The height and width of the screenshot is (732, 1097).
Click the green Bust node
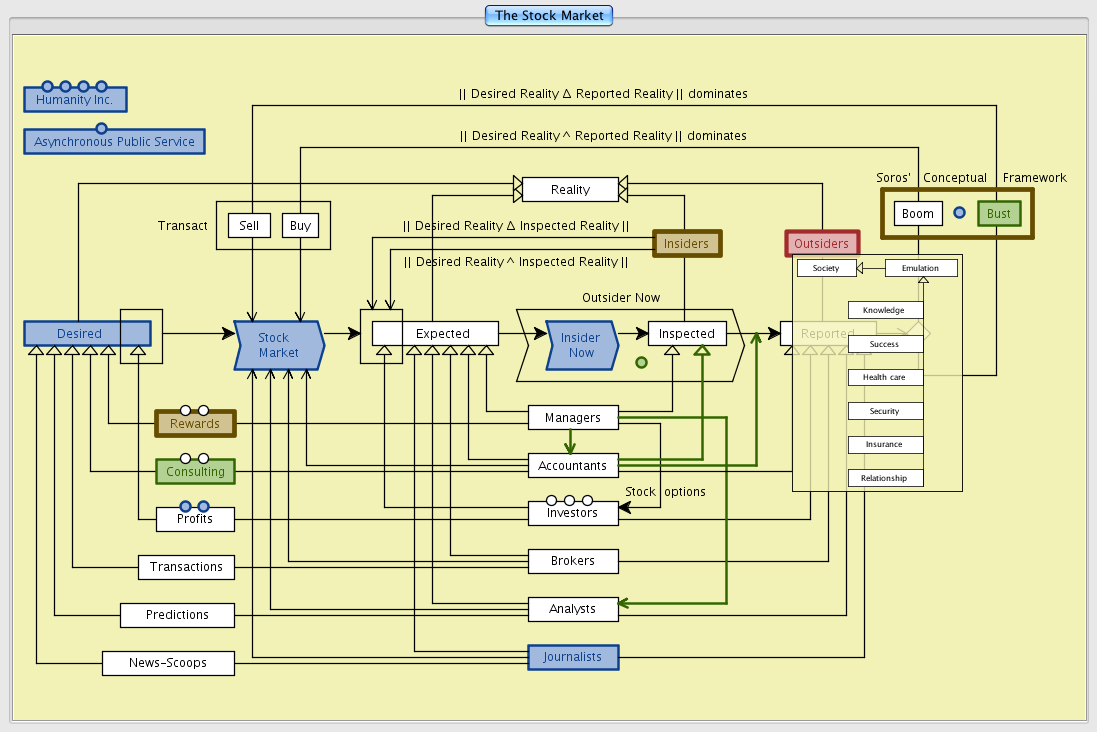point(999,214)
